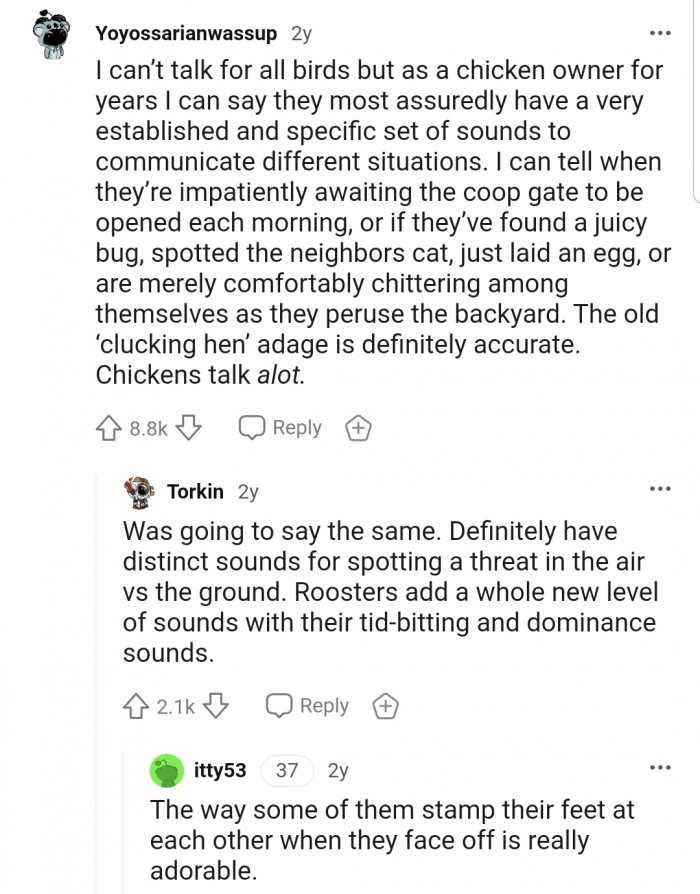Screen dimensions: 700x894
Task: Open the overflow menu on Yoyossarianwassup's comment
Action: point(661,33)
